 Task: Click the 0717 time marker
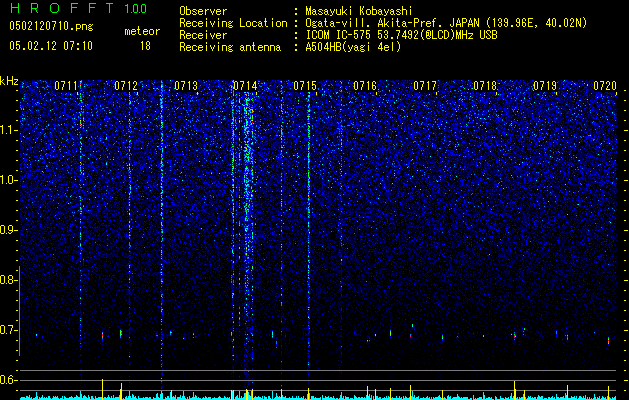(425, 86)
